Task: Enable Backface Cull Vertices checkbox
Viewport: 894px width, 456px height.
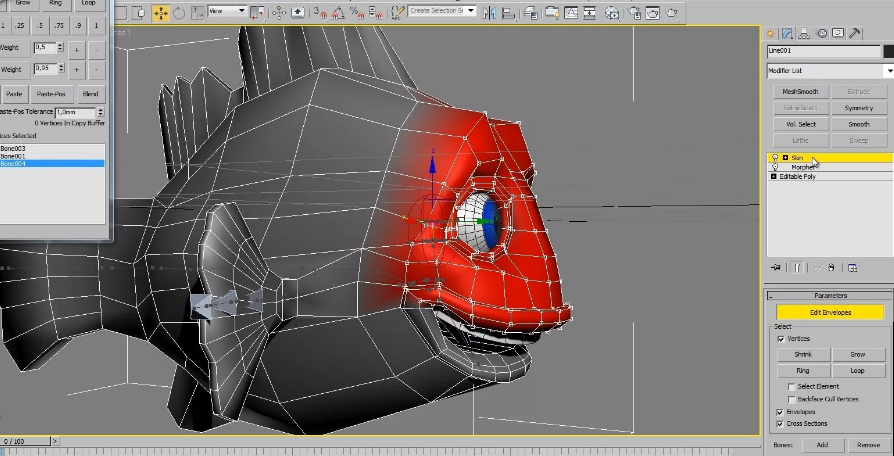Action: click(791, 399)
